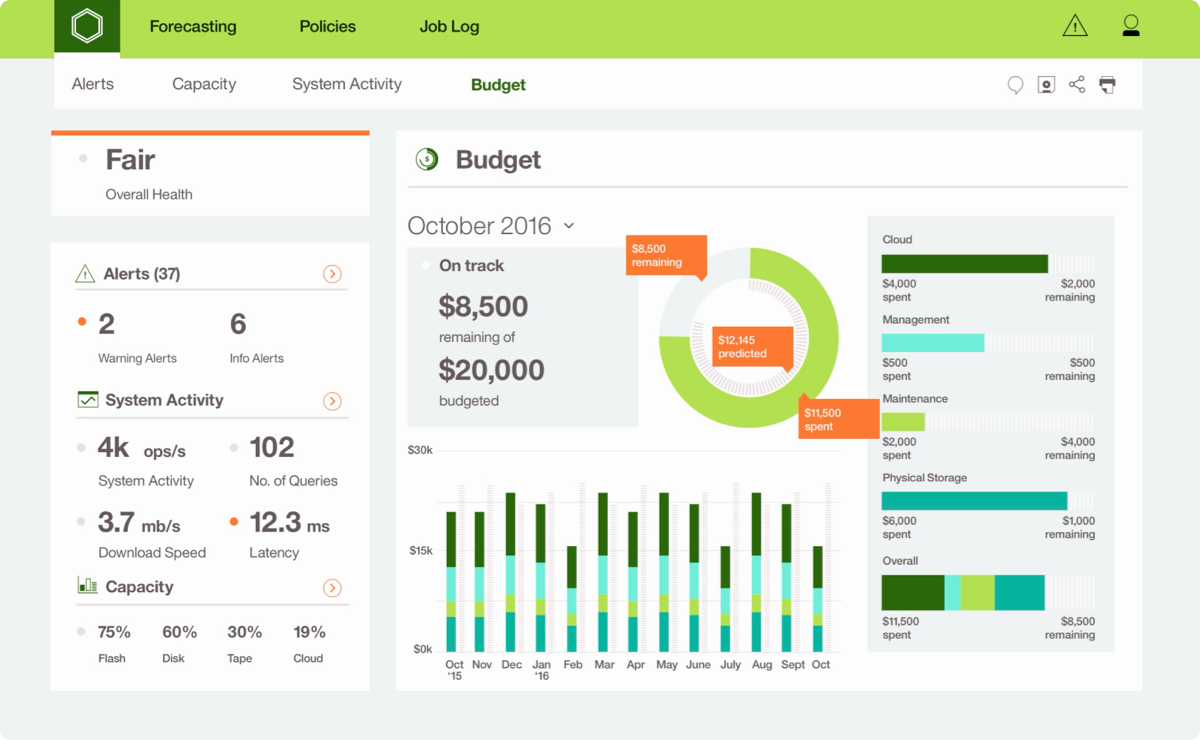Expand Alerts section with arrow button

coord(333,274)
